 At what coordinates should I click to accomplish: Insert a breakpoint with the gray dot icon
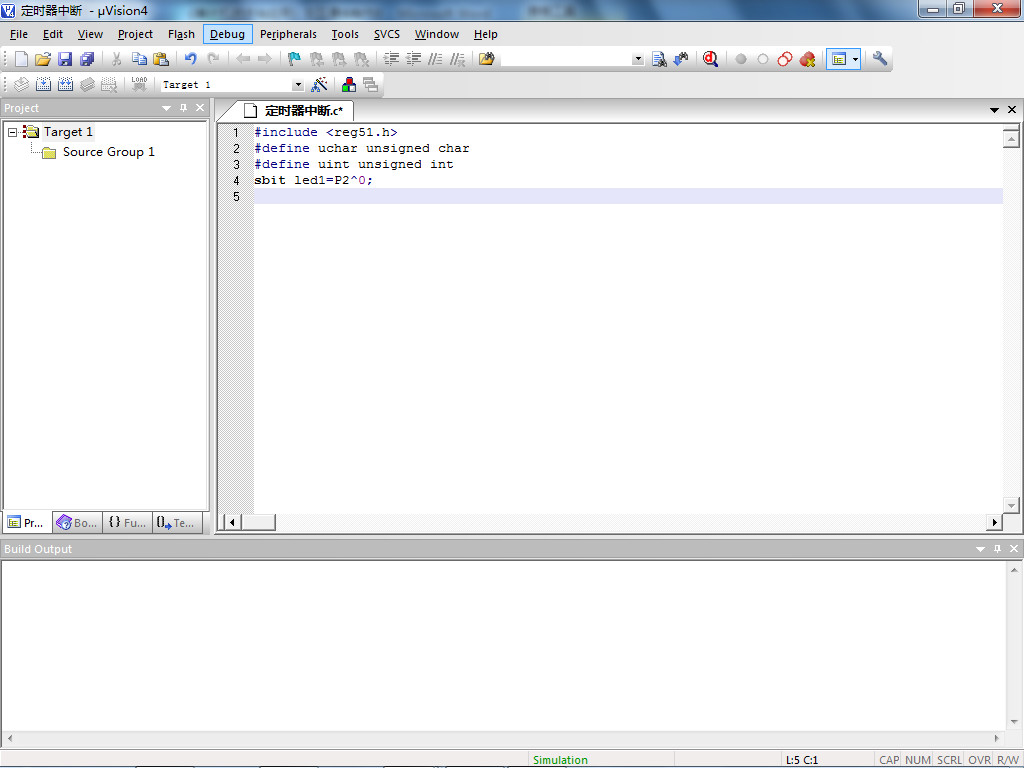pyautogui.click(x=741, y=59)
